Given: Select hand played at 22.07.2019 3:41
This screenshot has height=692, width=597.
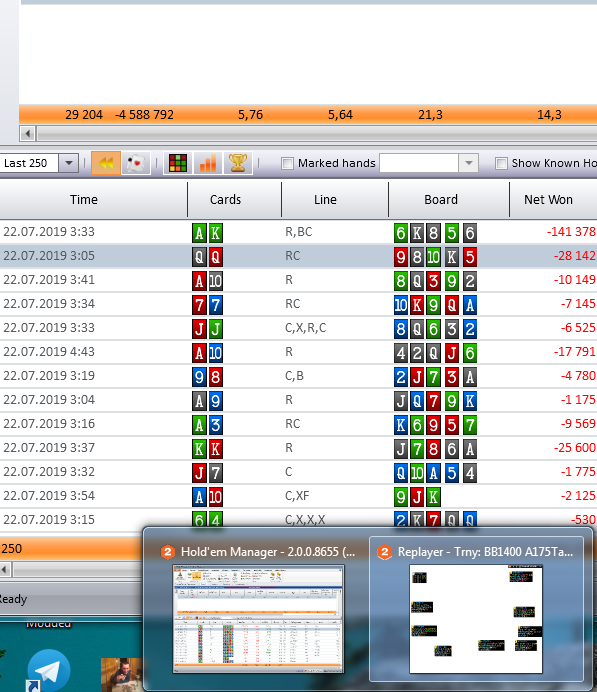Looking at the screenshot, I should pos(298,280).
